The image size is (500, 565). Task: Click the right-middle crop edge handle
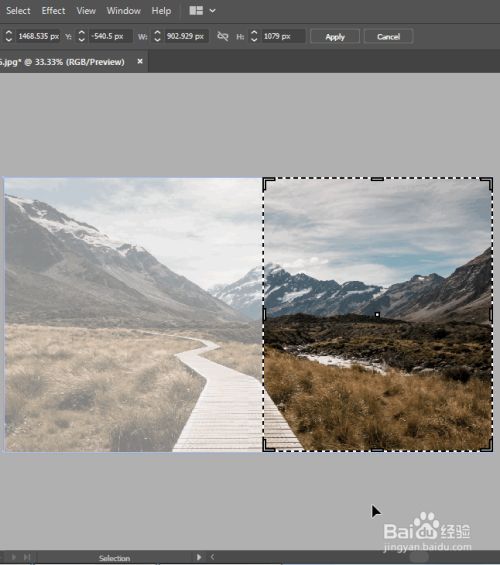(491, 315)
